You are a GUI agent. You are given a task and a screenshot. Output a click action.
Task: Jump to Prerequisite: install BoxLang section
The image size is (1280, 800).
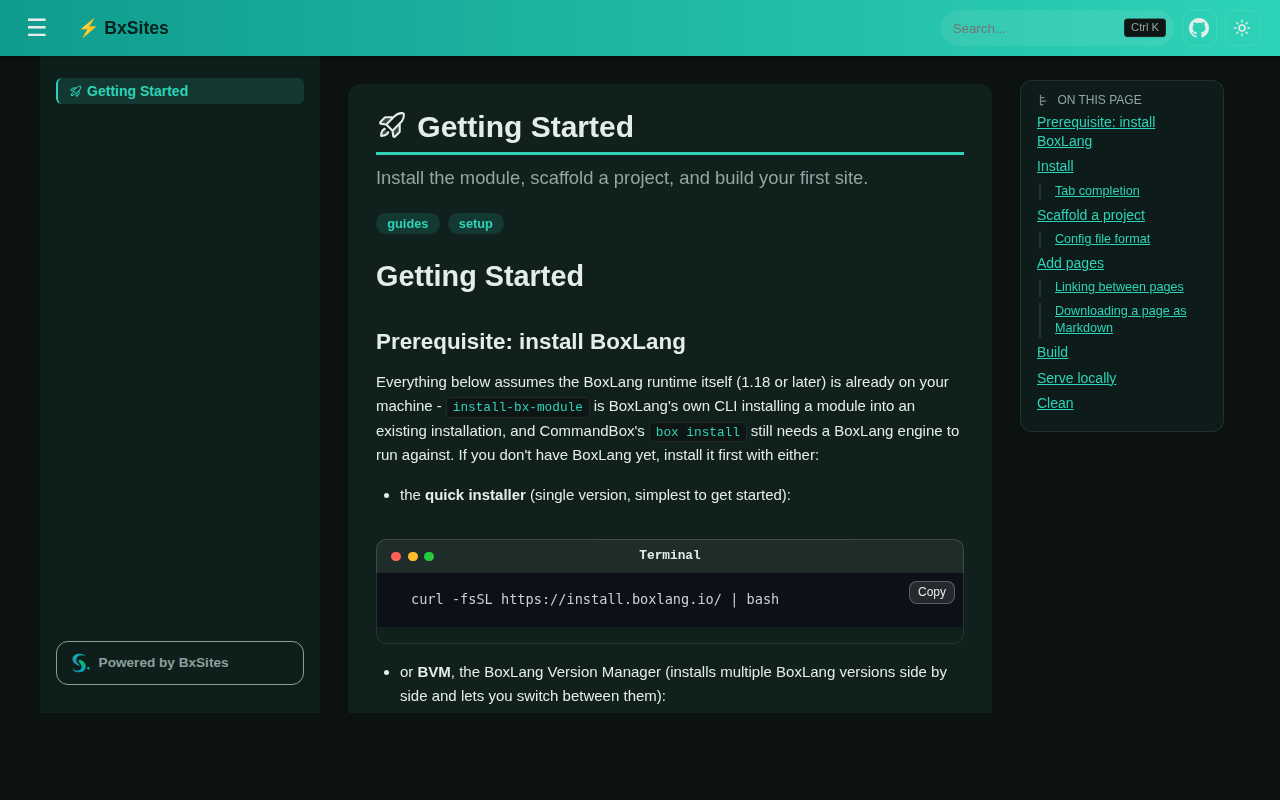1096,132
